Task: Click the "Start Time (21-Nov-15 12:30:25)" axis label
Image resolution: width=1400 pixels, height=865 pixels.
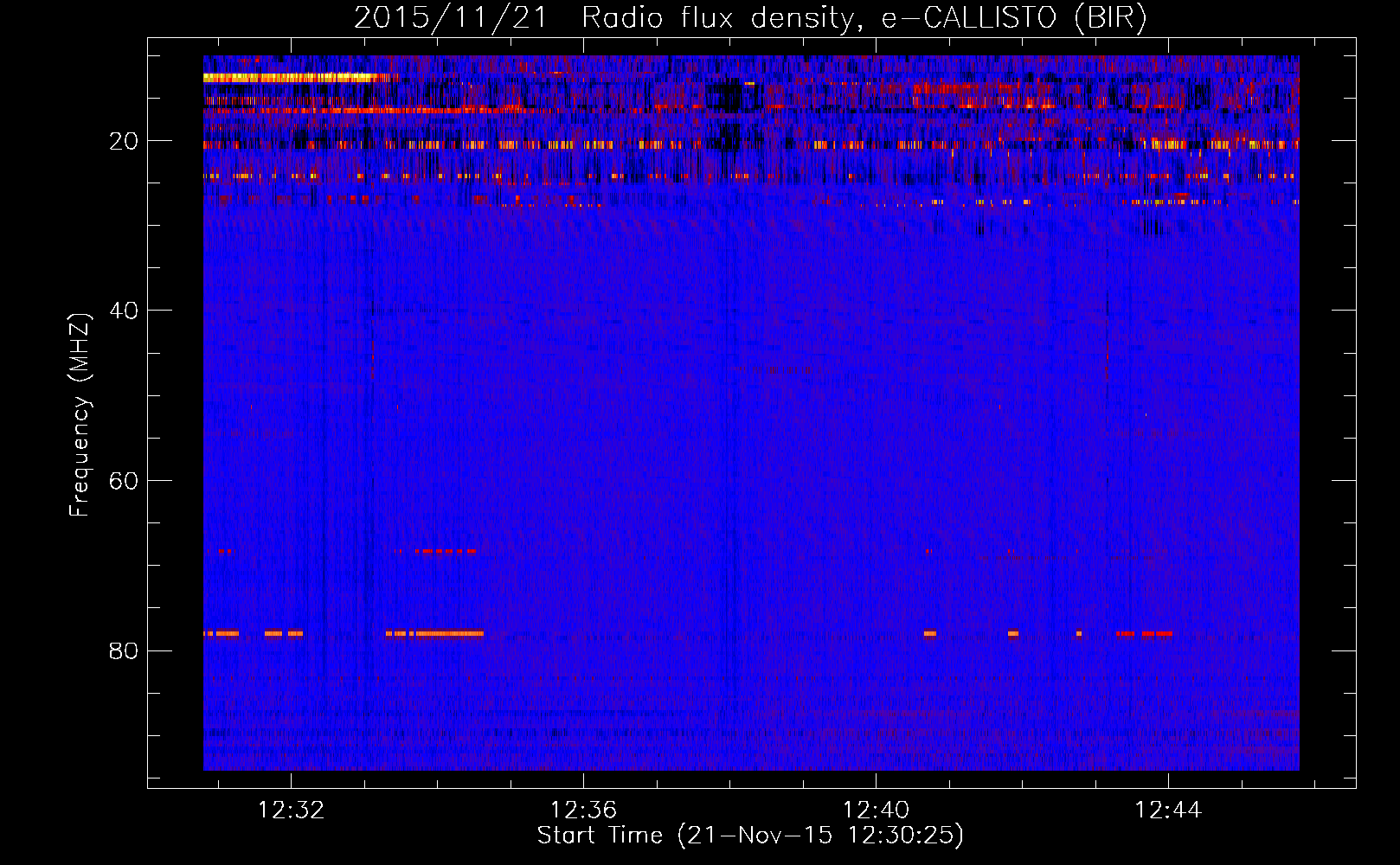Action: 750,836
